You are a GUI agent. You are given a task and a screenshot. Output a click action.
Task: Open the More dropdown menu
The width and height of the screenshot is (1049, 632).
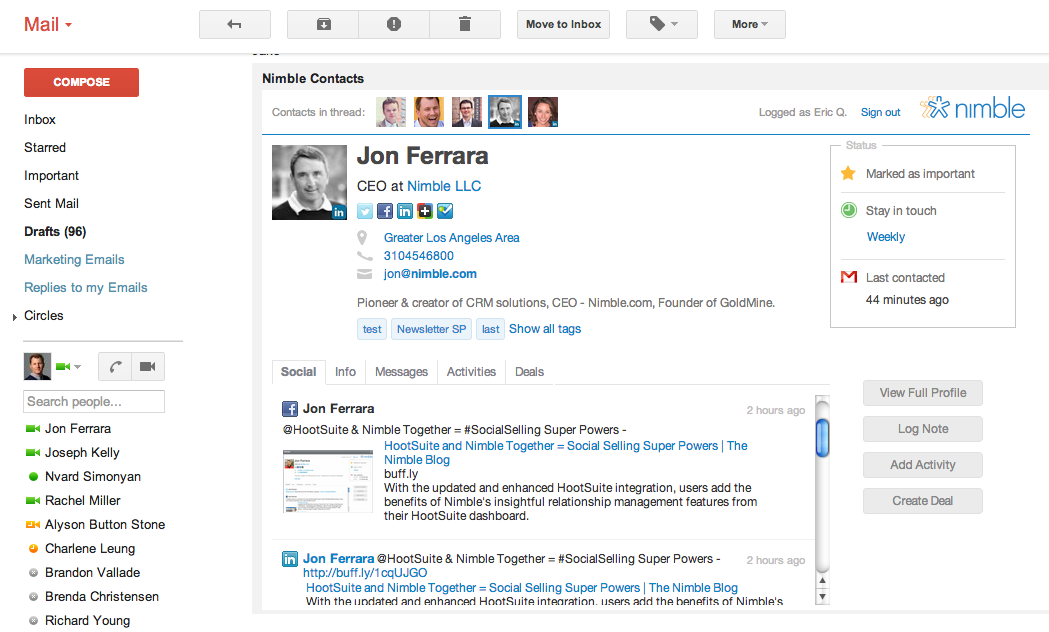pos(749,24)
